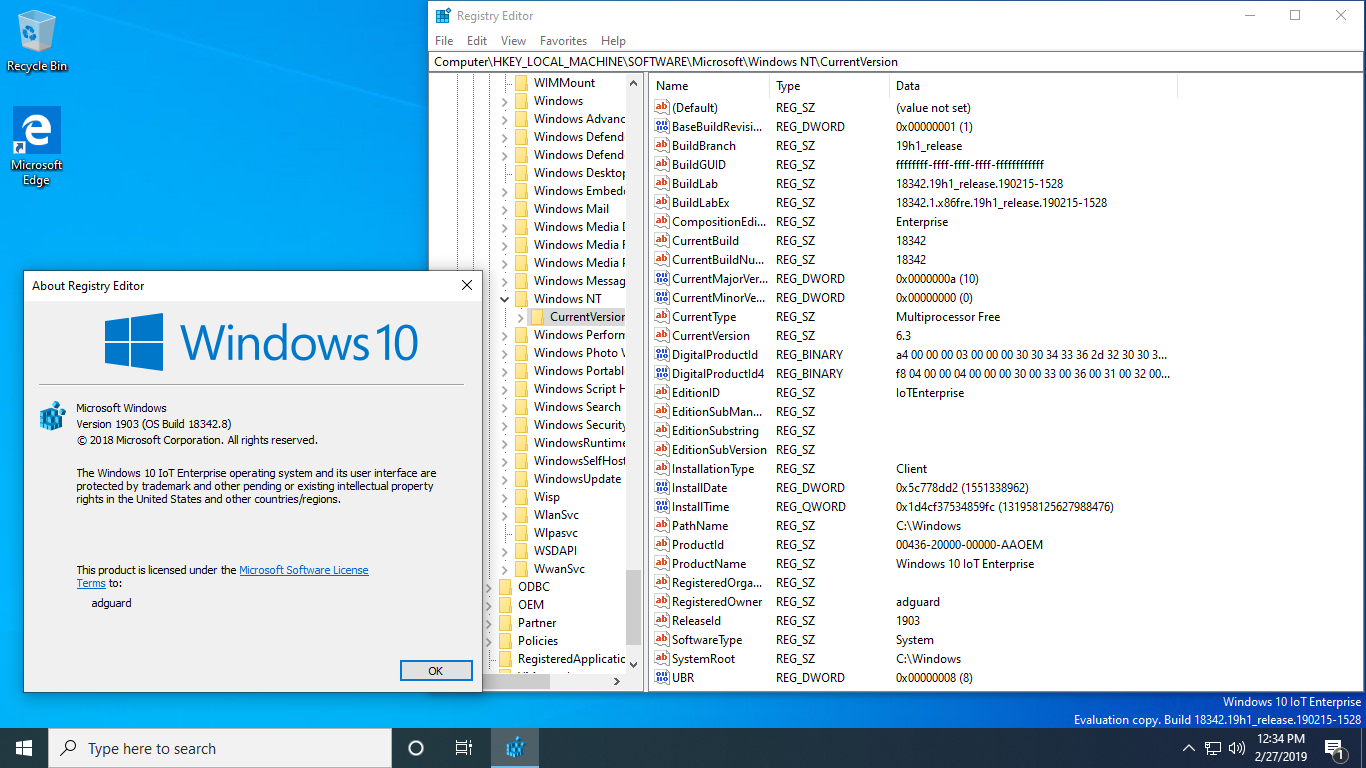This screenshot has width=1366, height=768.
Task: Open the View menu
Action: tap(513, 41)
